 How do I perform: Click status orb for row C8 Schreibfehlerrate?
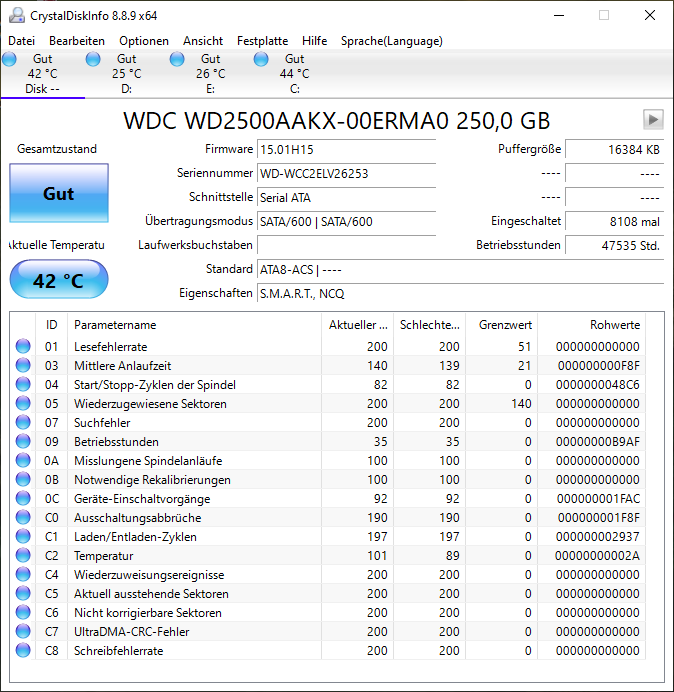(x=23, y=650)
